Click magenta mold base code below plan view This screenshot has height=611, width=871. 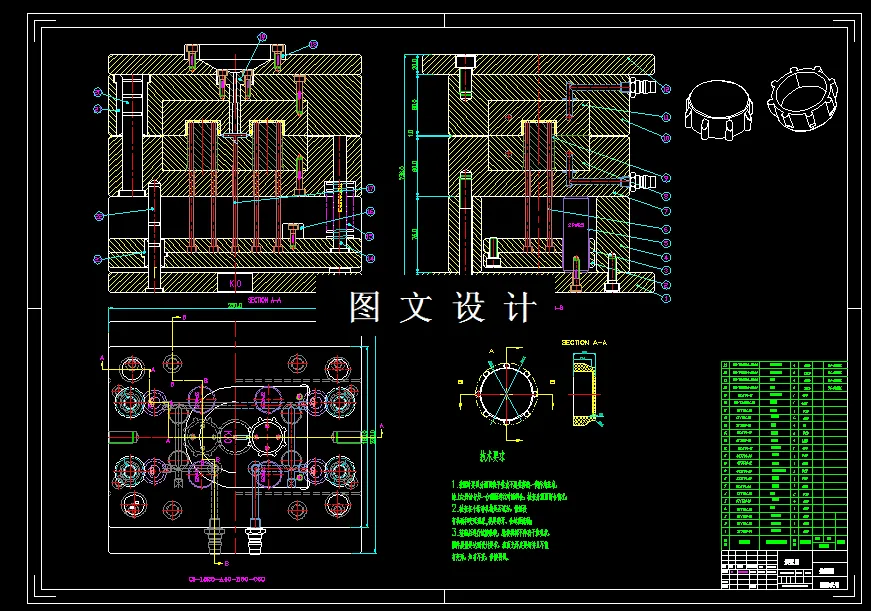[x=227, y=579]
